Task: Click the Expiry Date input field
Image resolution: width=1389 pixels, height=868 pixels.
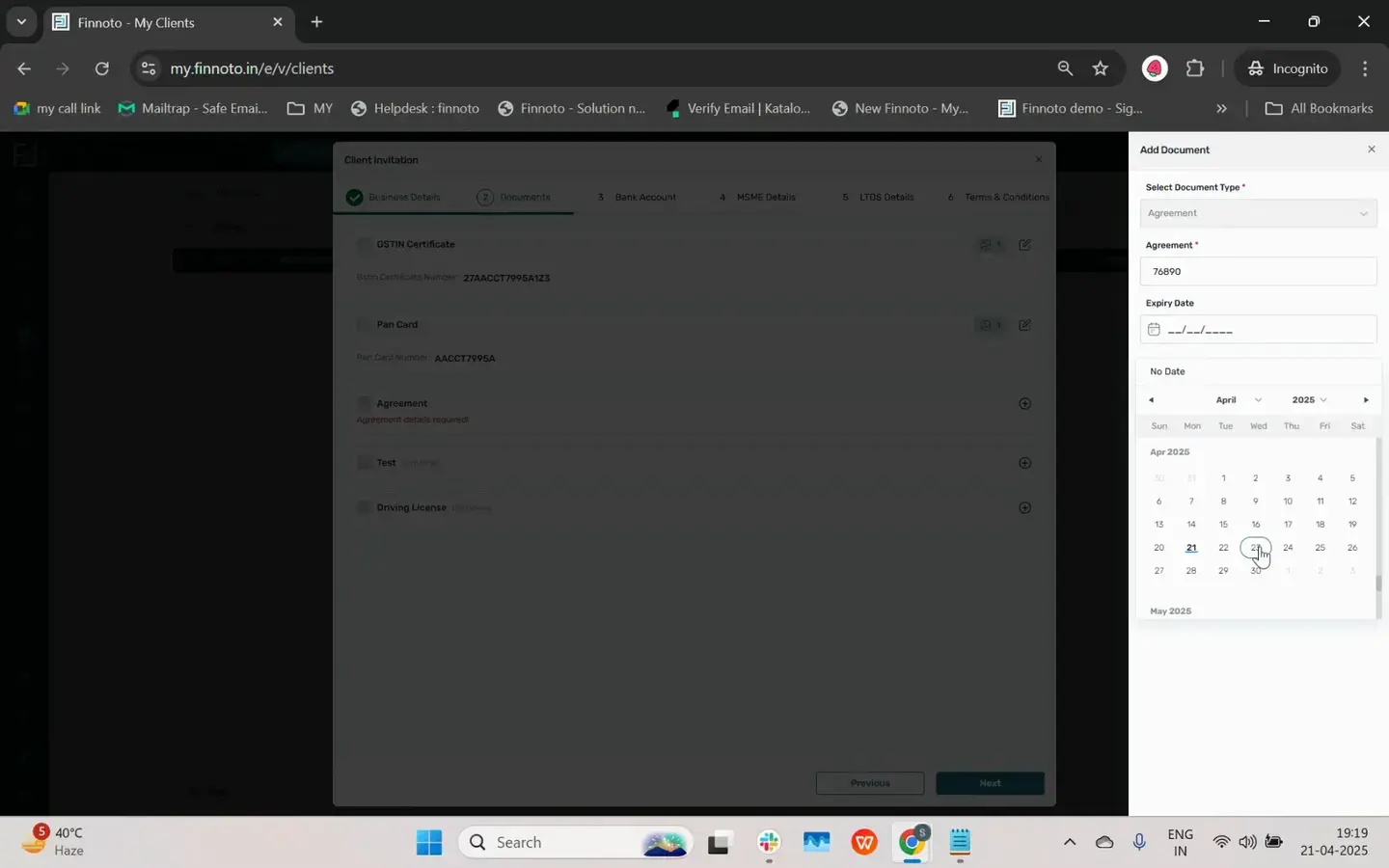Action: pos(1258,330)
